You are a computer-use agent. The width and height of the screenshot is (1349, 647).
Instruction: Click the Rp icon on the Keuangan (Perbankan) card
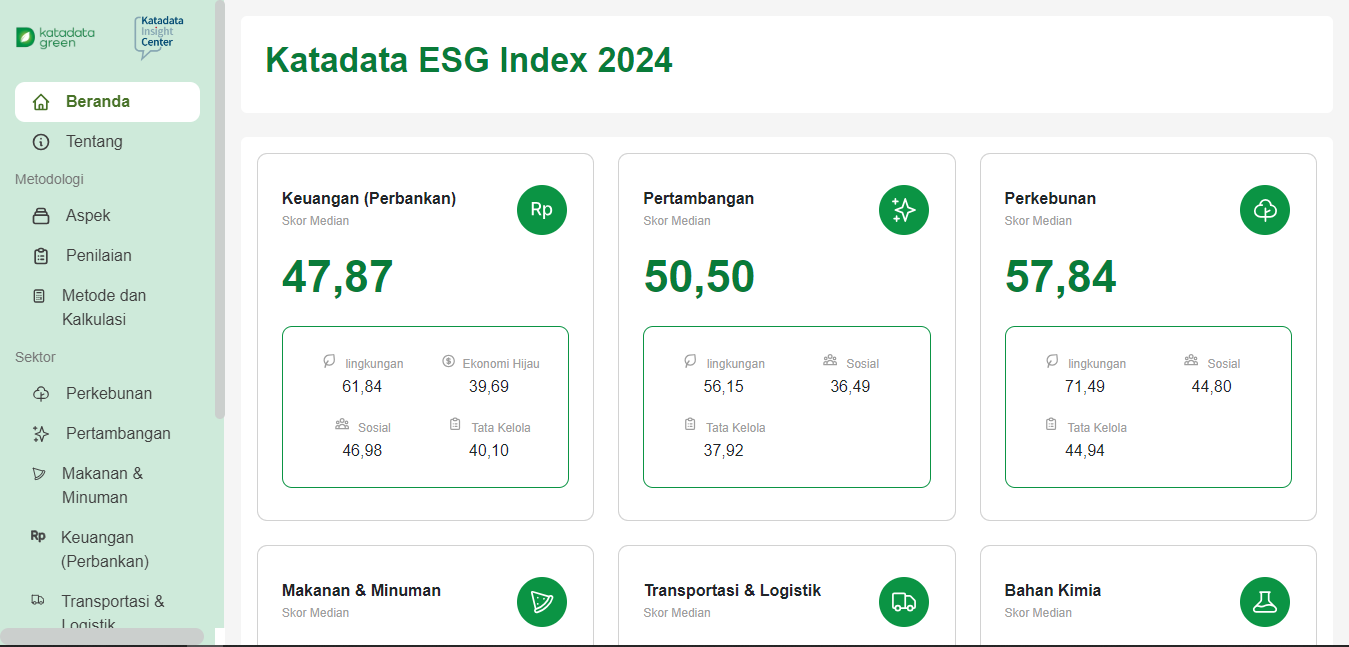tap(541, 210)
